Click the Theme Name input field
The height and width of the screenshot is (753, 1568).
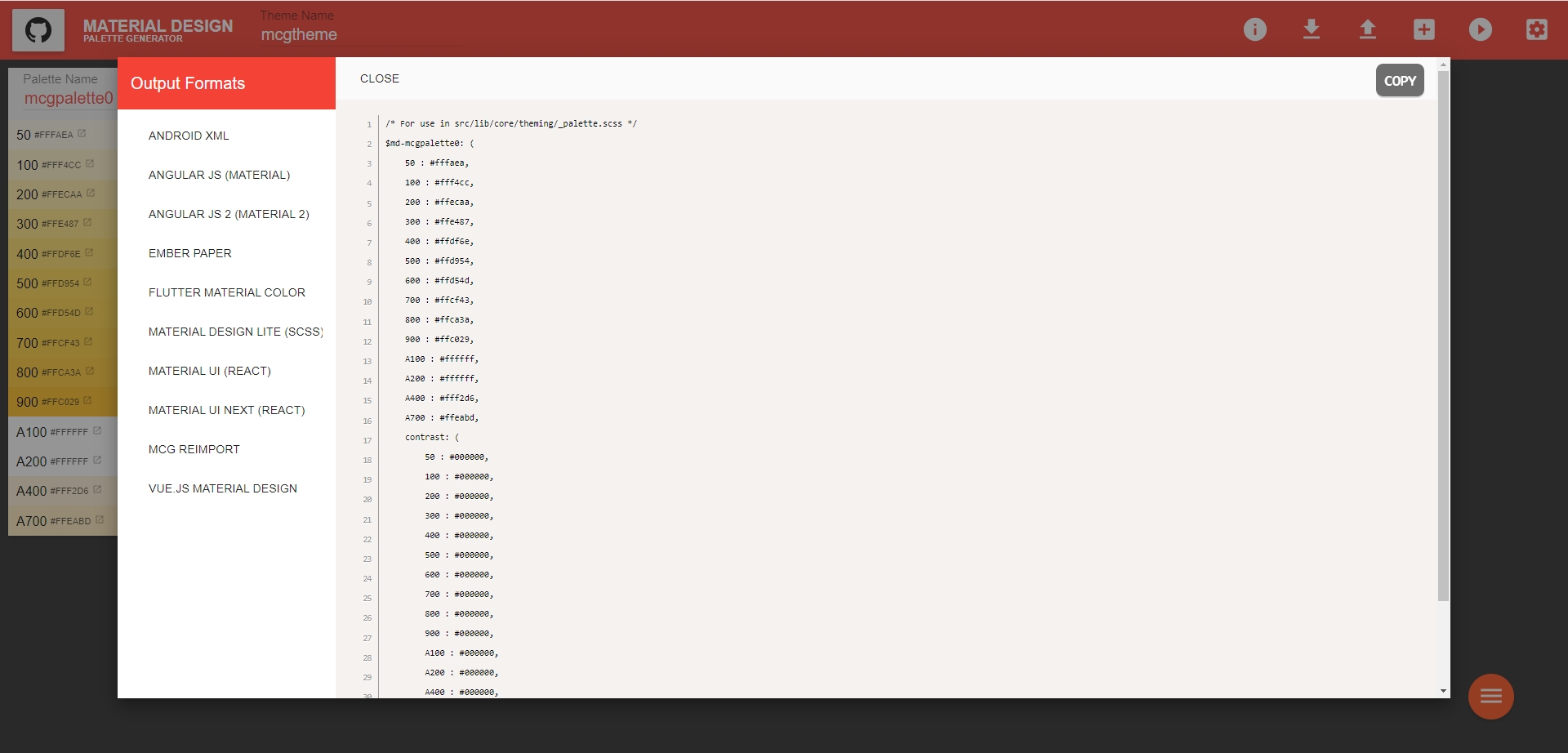click(x=359, y=34)
